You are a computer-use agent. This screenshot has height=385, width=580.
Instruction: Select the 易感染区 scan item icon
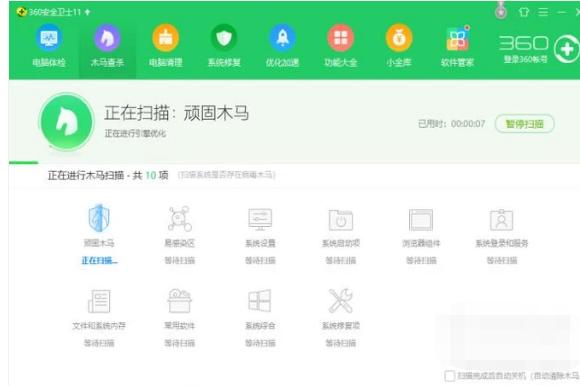(x=180, y=219)
